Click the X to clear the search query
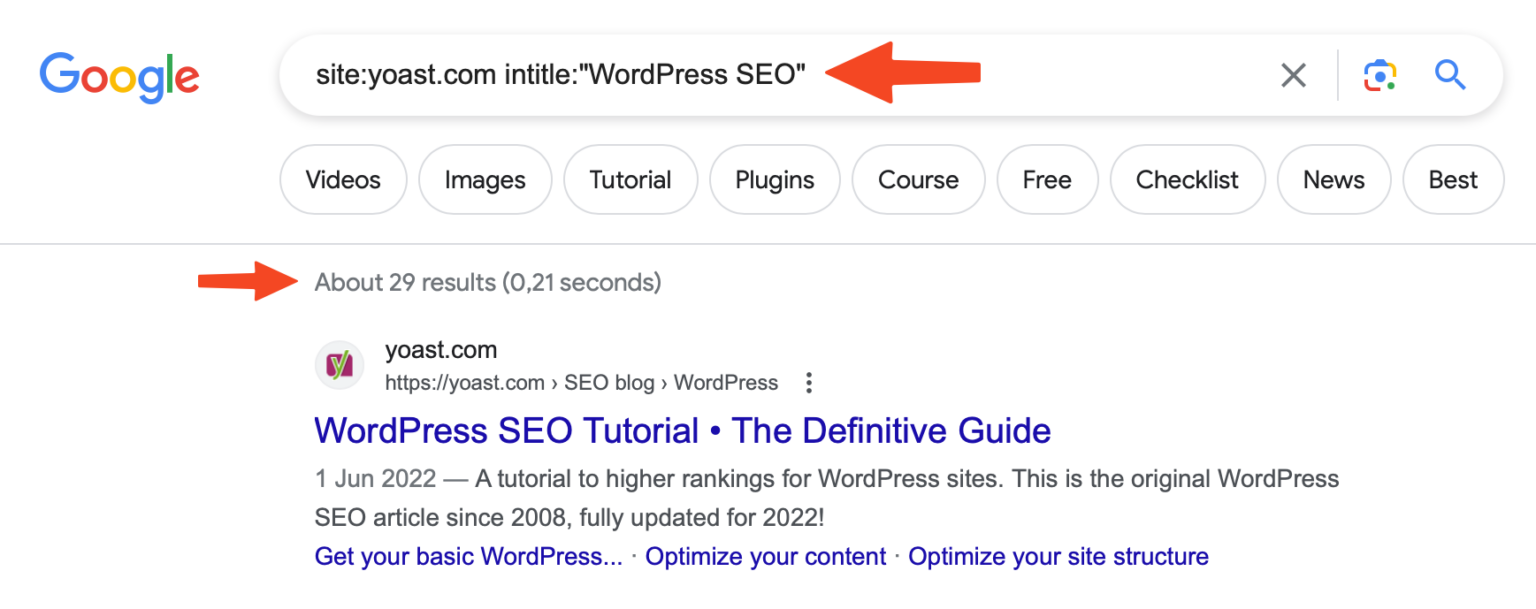Screen dimensions: 1536x609 [1293, 75]
